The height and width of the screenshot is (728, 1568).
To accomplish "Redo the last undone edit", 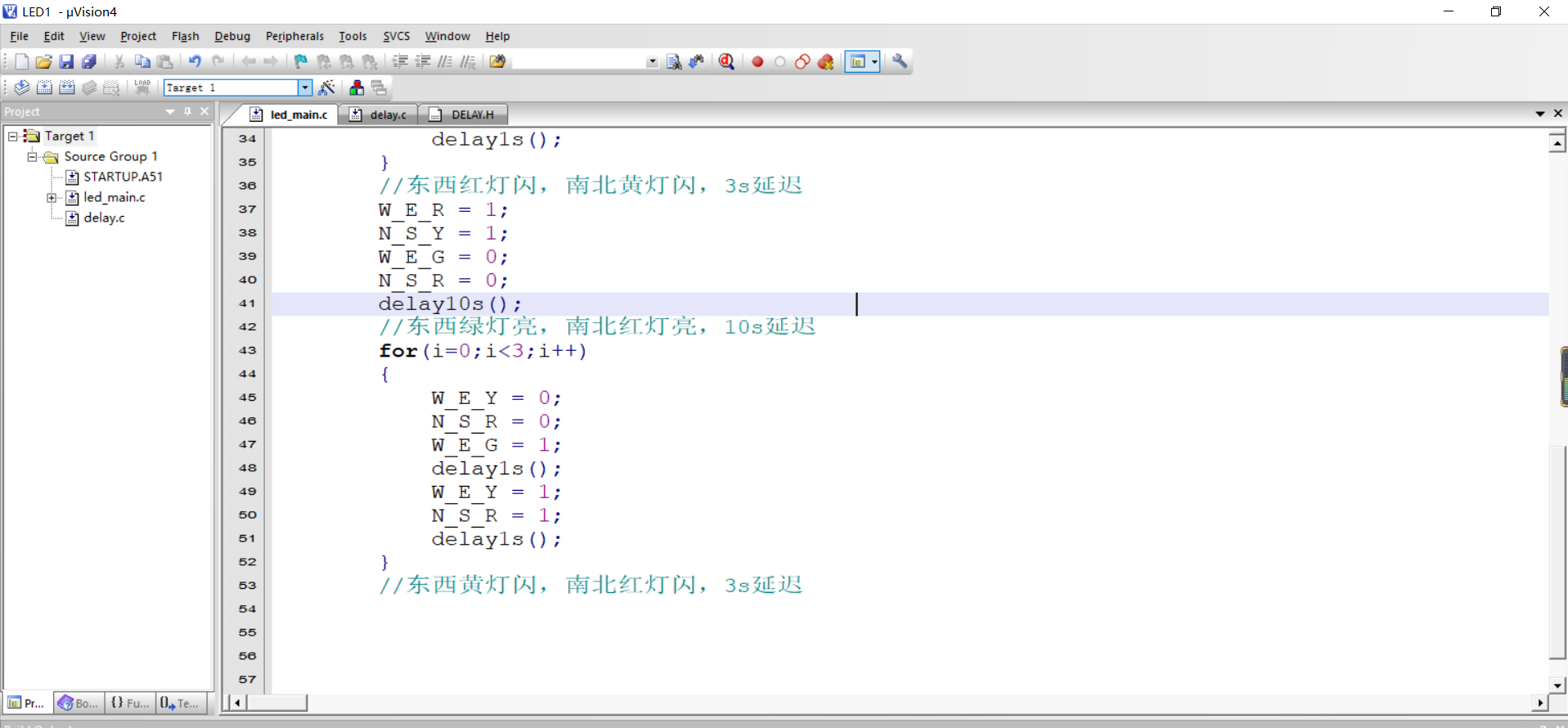I will click(x=218, y=61).
